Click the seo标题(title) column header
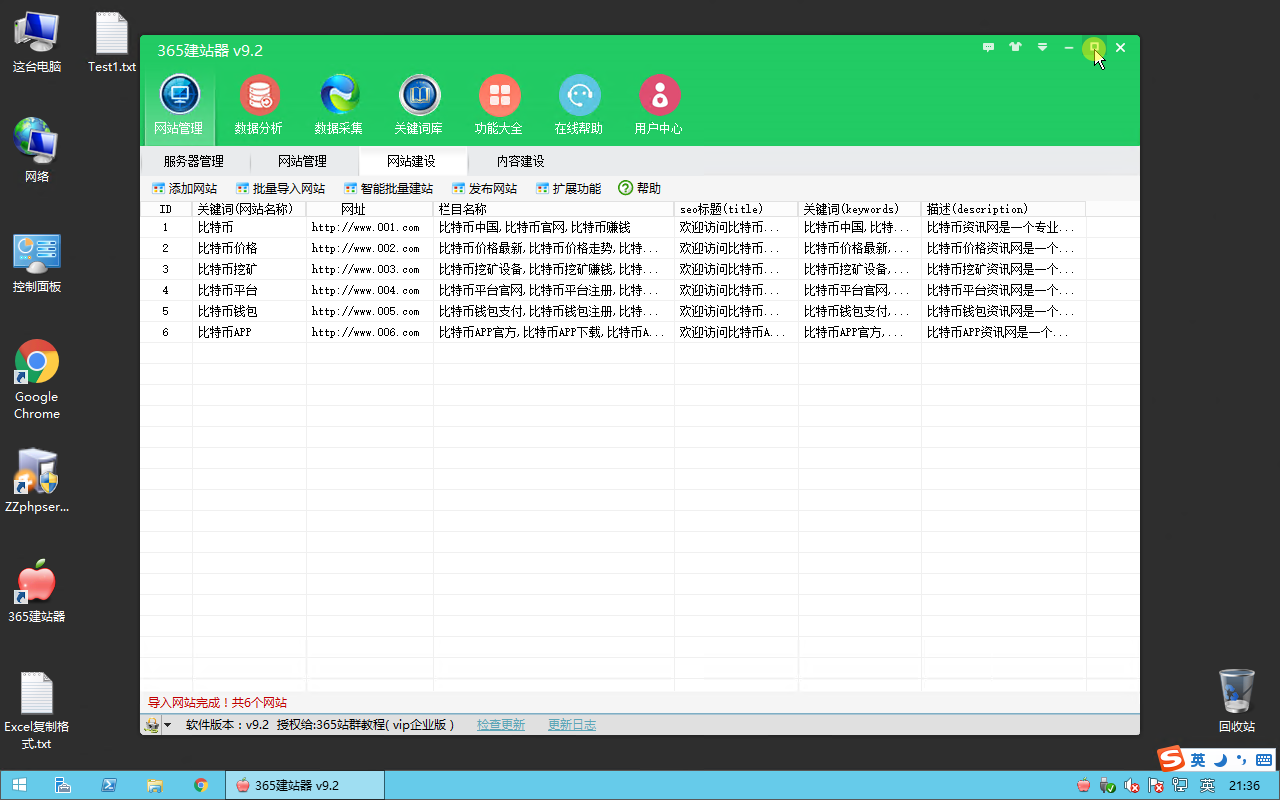This screenshot has height=800, width=1280. 736,209
